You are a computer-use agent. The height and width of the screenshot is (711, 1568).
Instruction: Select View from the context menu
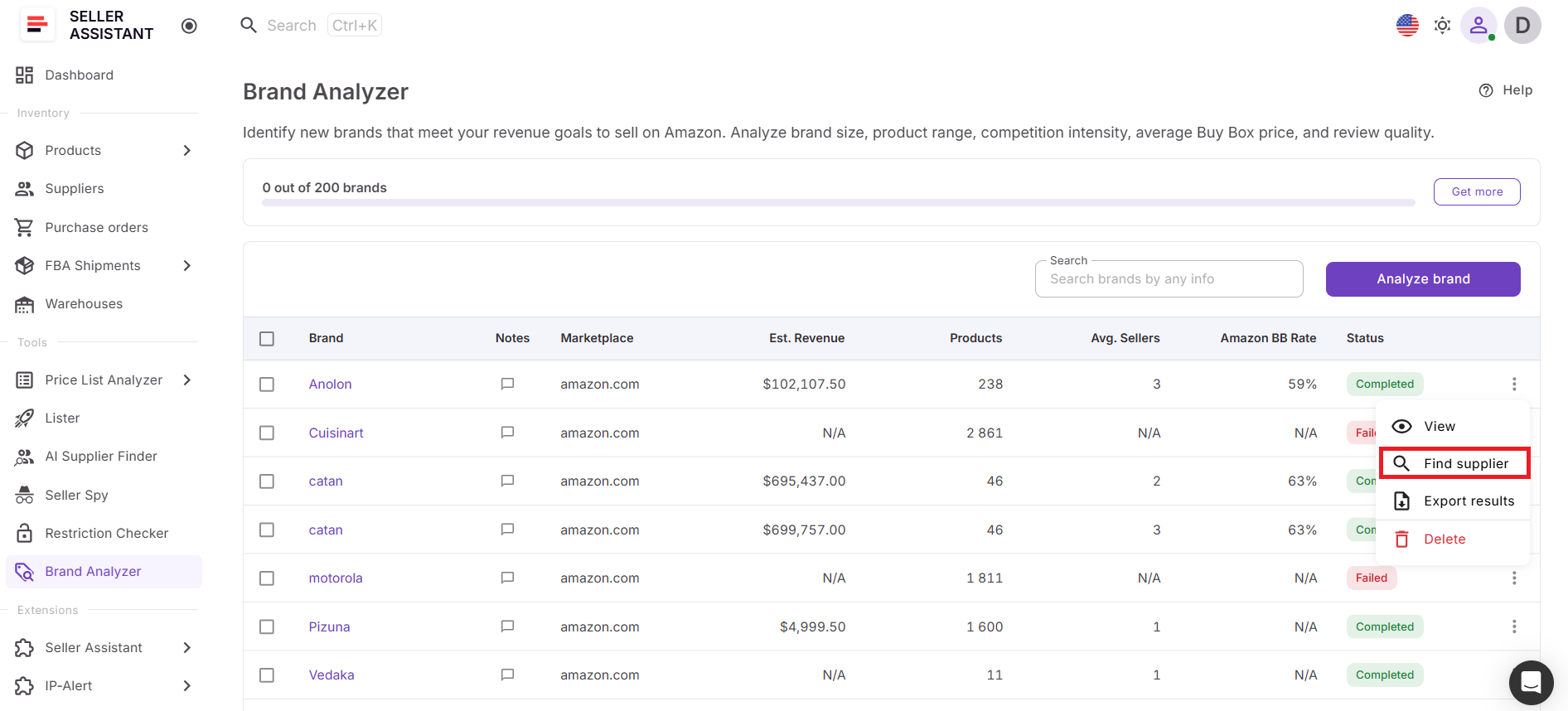tap(1452, 426)
